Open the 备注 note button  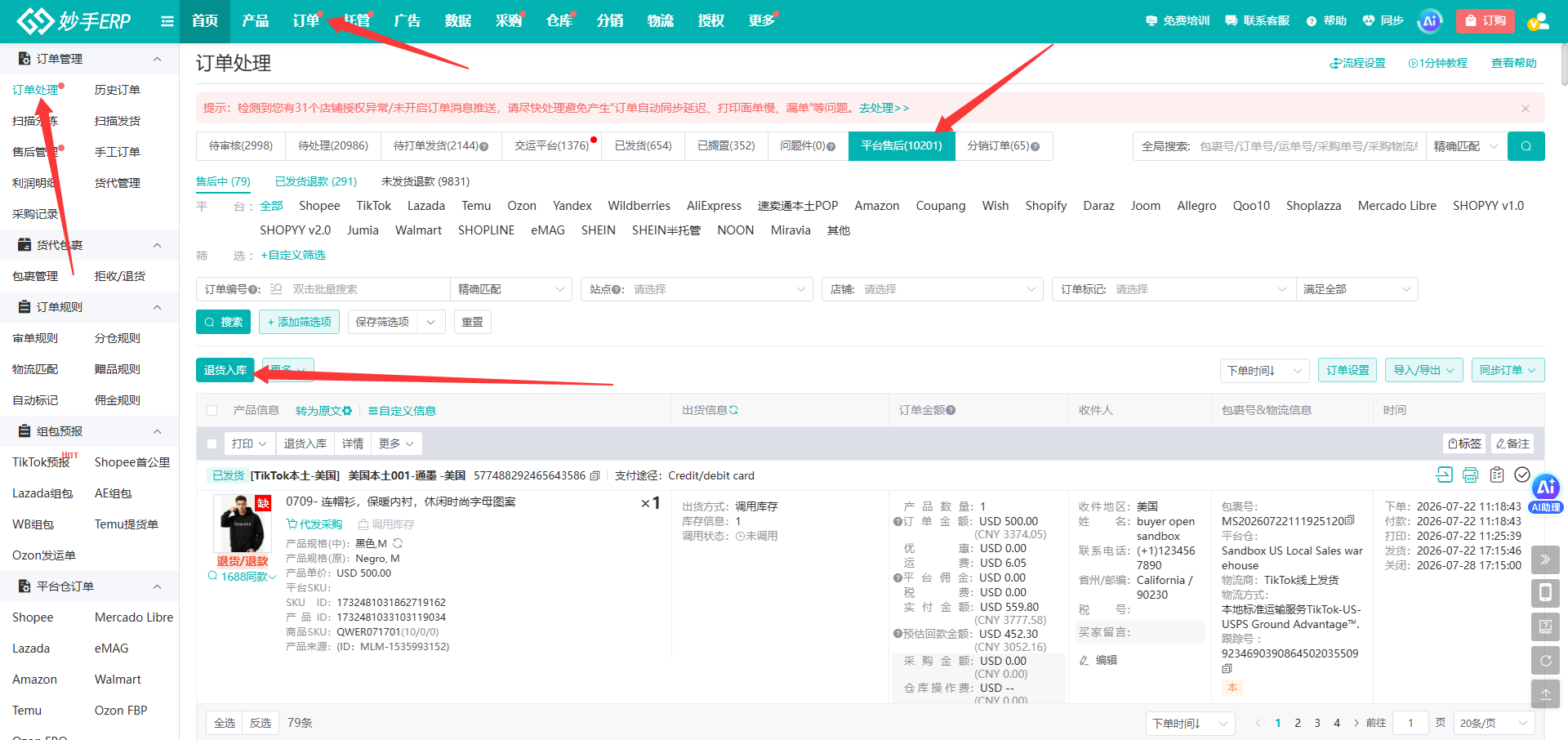1513,444
